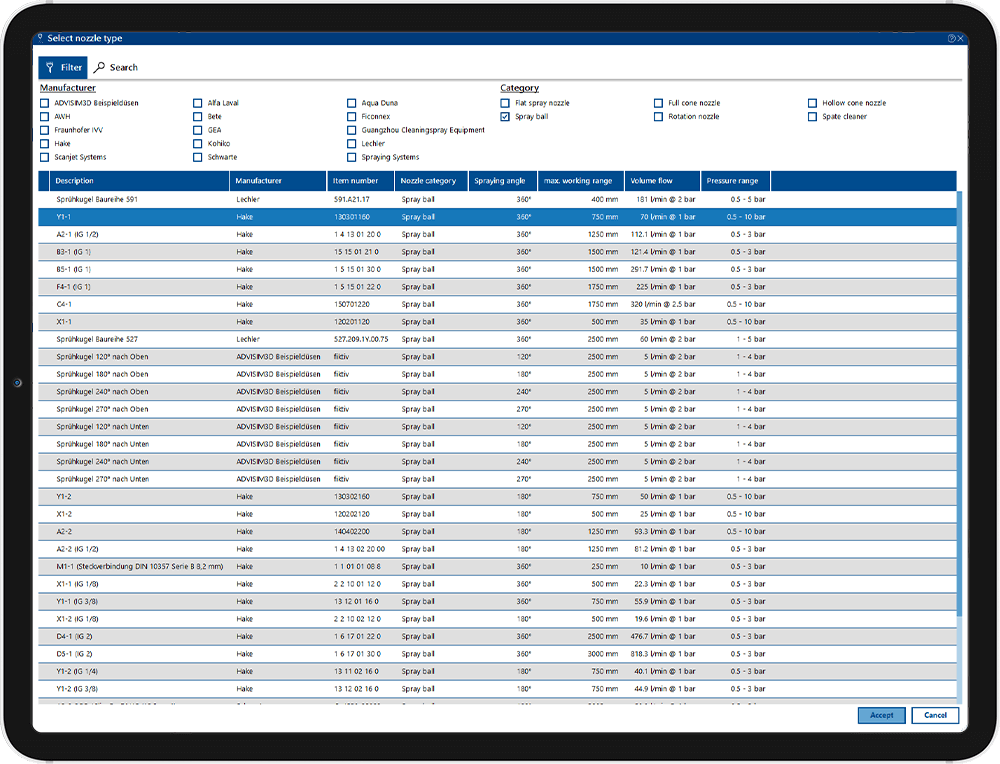
Task: Select the B5-1 (IG 1) row
Action: tap(497, 270)
